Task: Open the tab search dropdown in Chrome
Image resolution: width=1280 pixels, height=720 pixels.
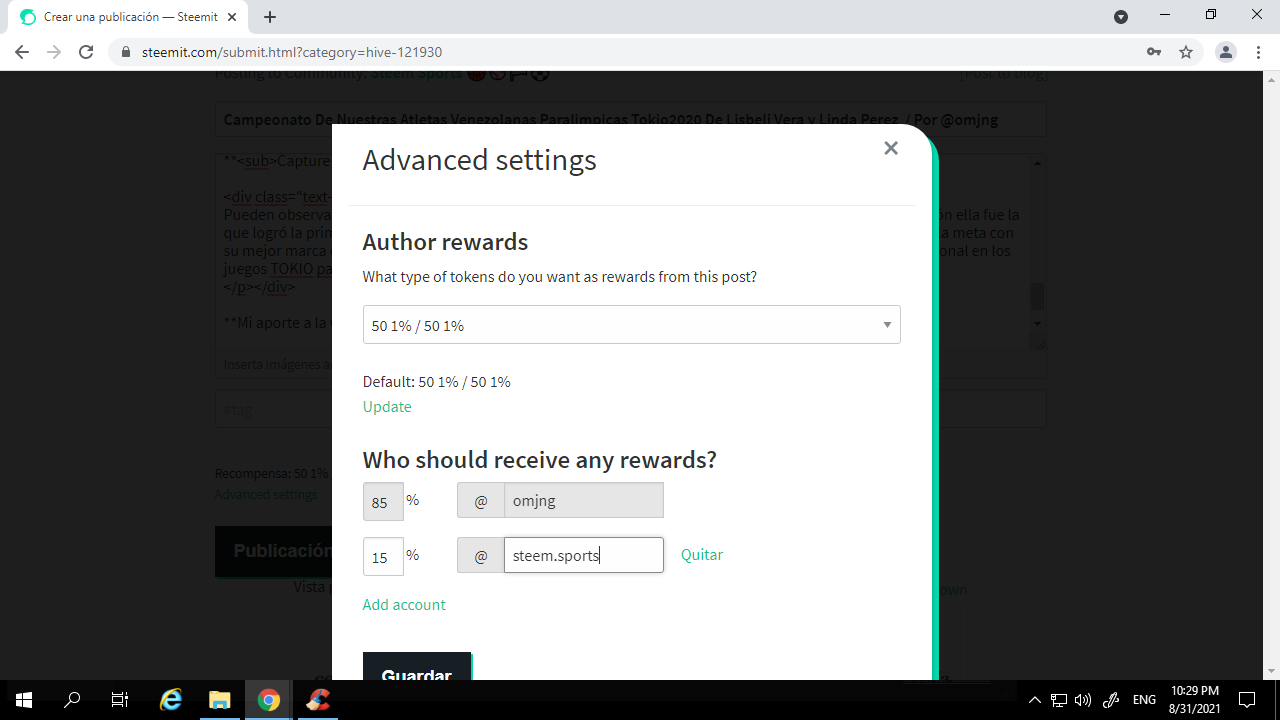Action: (1121, 17)
